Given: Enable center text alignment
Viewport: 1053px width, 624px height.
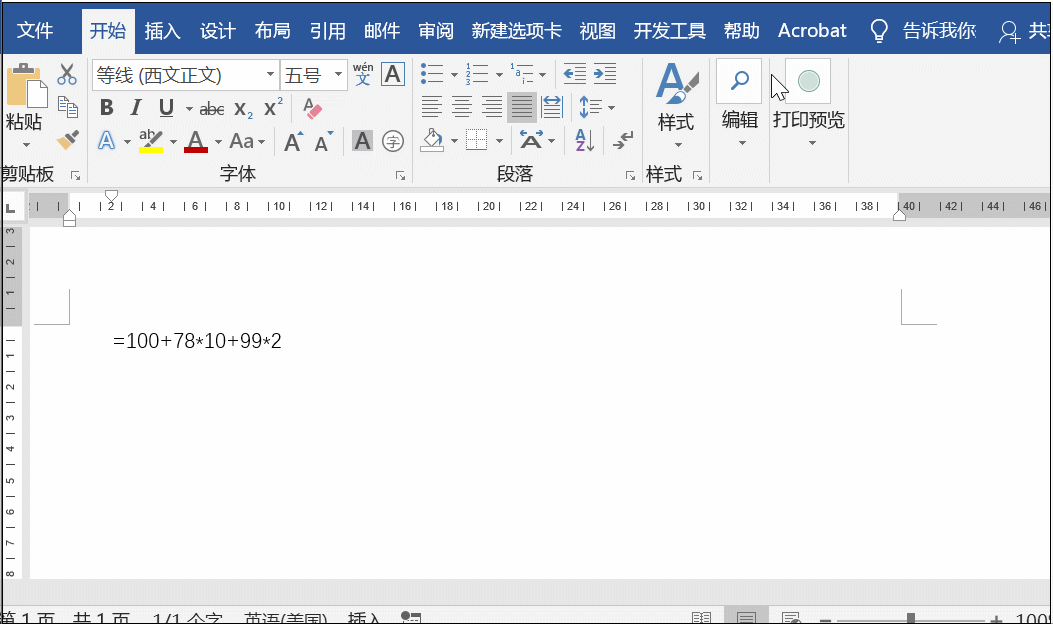Looking at the screenshot, I should [461, 107].
